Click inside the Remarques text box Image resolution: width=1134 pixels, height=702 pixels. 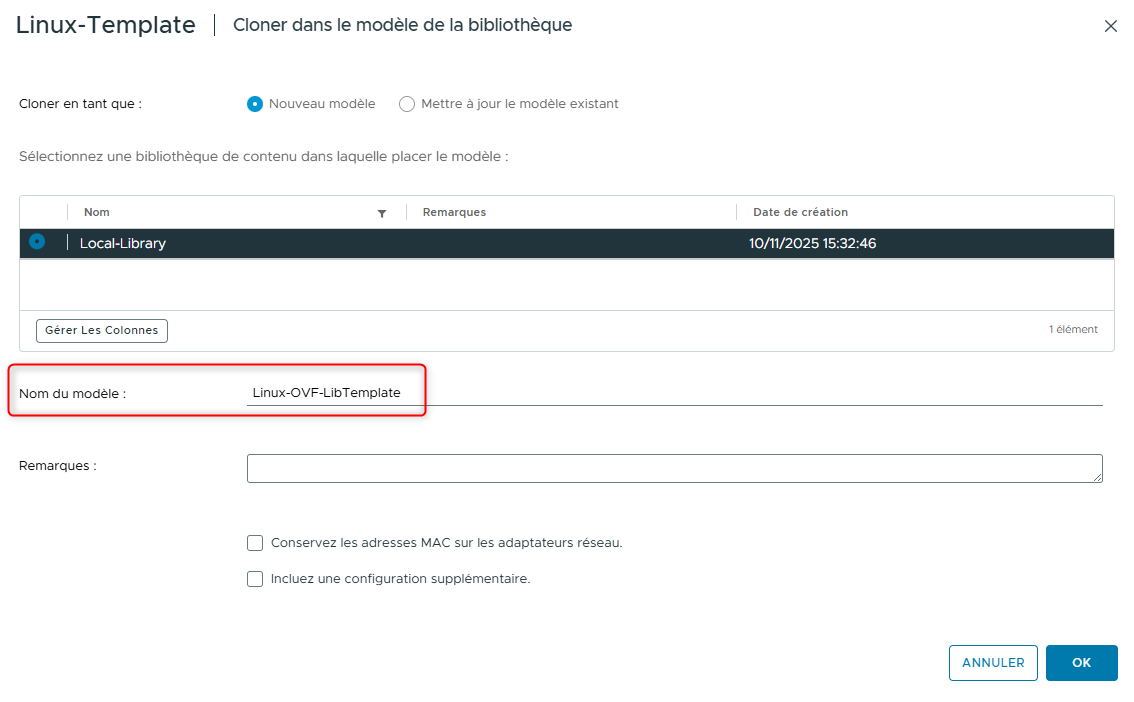click(x=675, y=467)
